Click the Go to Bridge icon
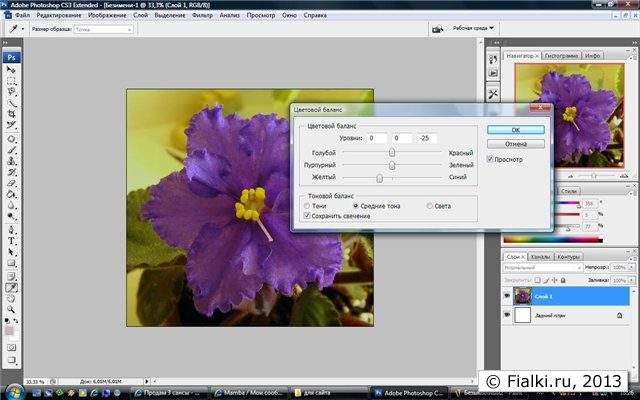 437,30
